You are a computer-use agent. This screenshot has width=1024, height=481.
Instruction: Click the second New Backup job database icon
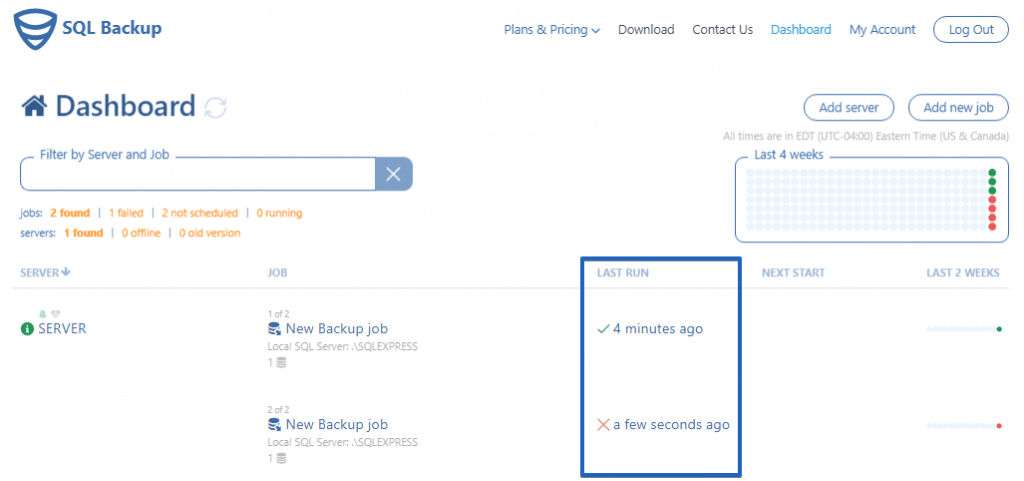click(x=274, y=425)
